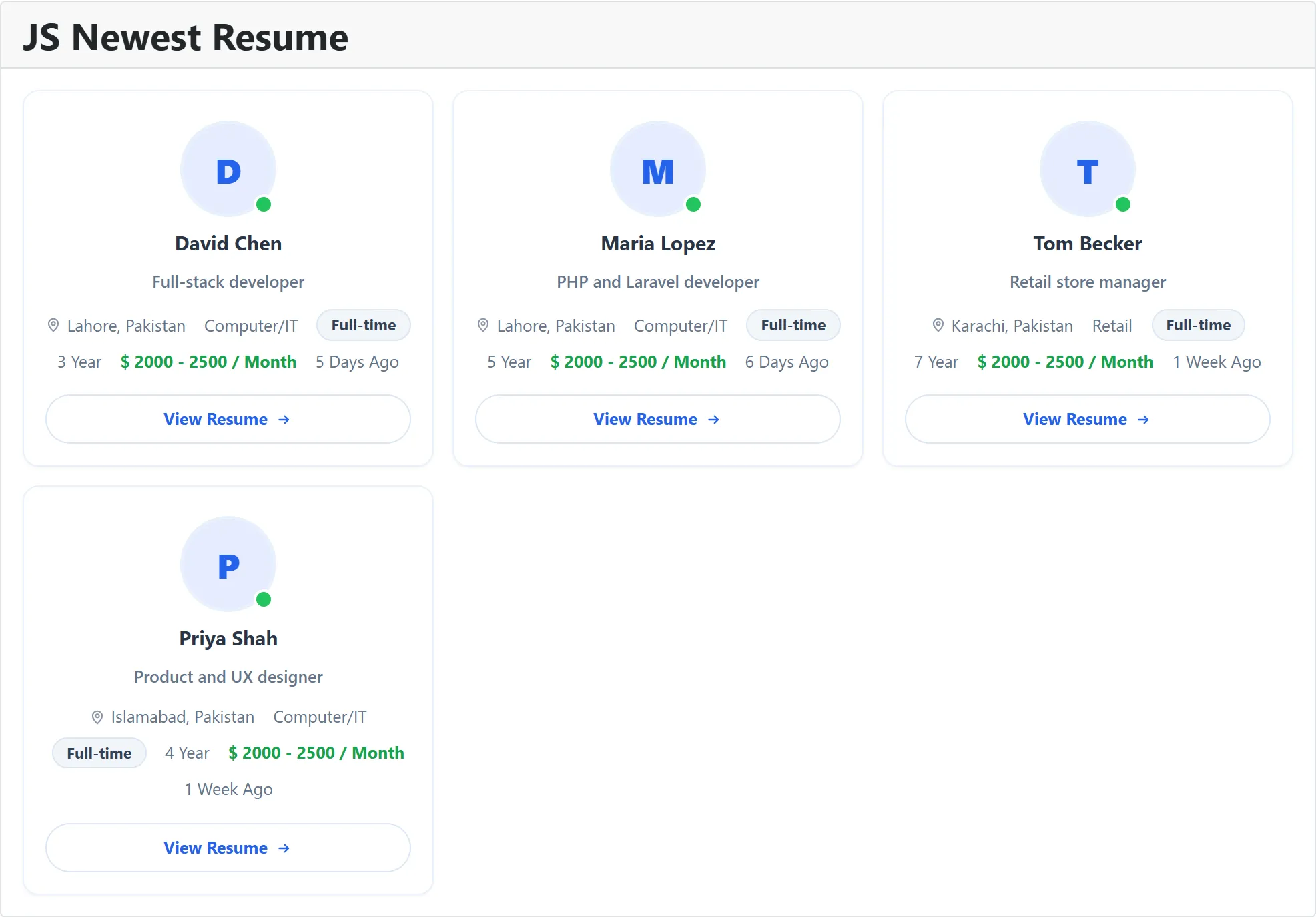Click the 'JS Newest Resume' heading
1316x917 pixels.
pos(186,37)
